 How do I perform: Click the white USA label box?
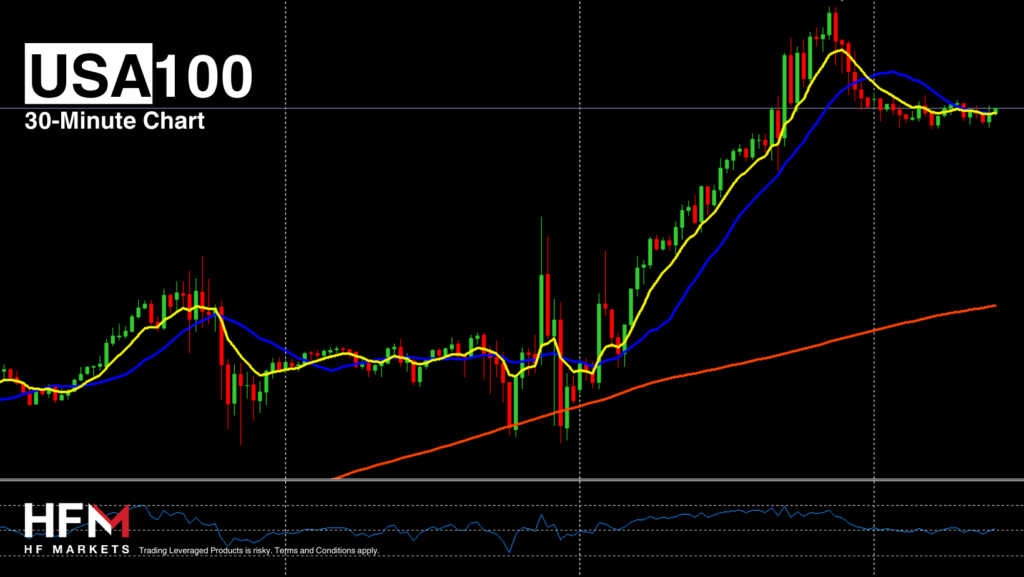pos(89,76)
